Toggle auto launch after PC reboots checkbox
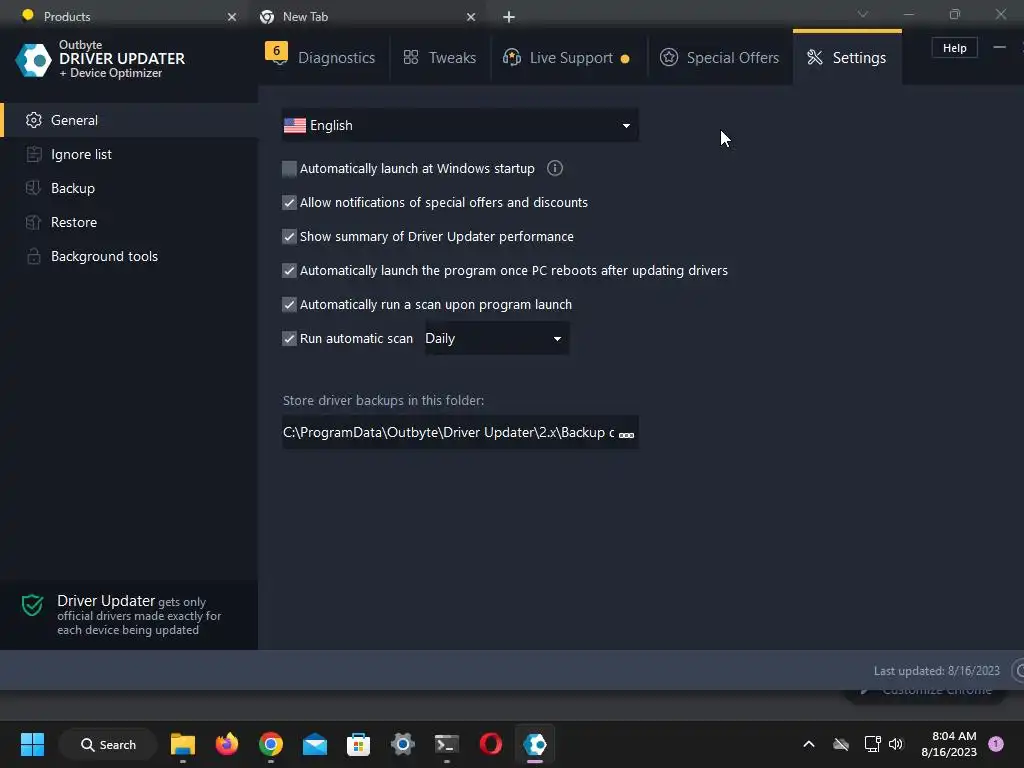This screenshot has width=1024, height=768. click(x=289, y=271)
